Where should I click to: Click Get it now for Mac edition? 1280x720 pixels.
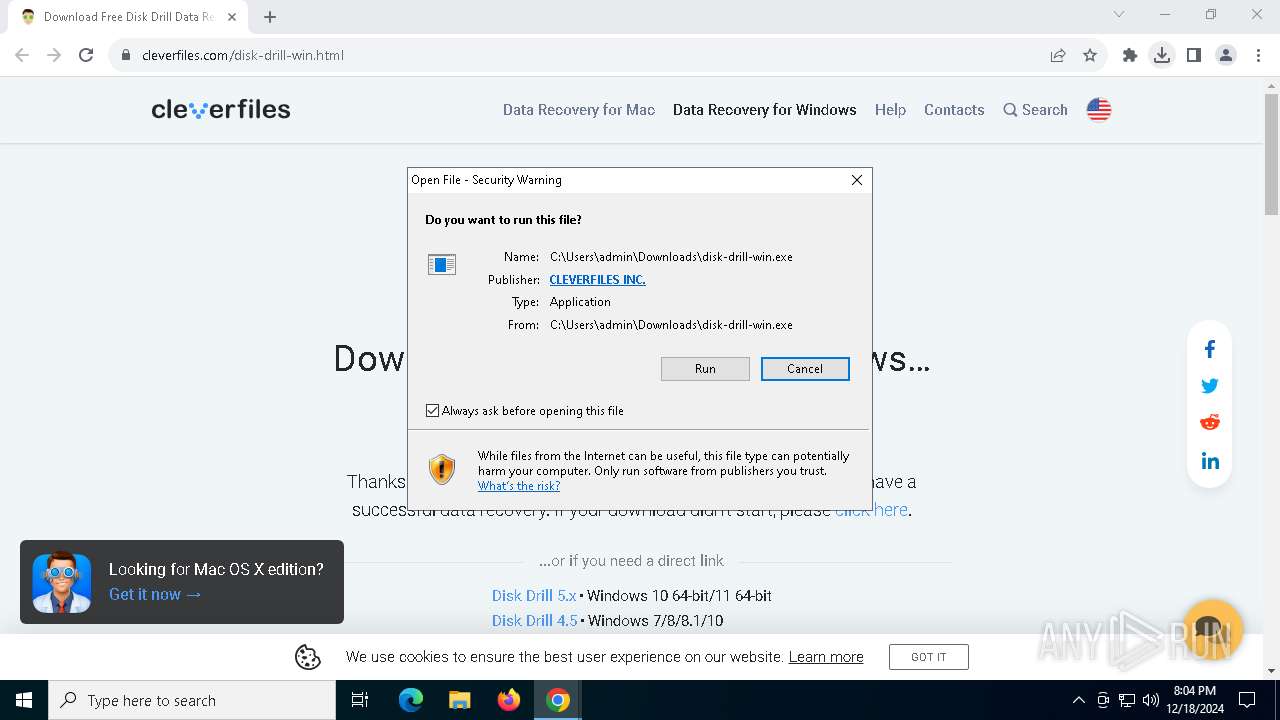(x=155, y=594)
